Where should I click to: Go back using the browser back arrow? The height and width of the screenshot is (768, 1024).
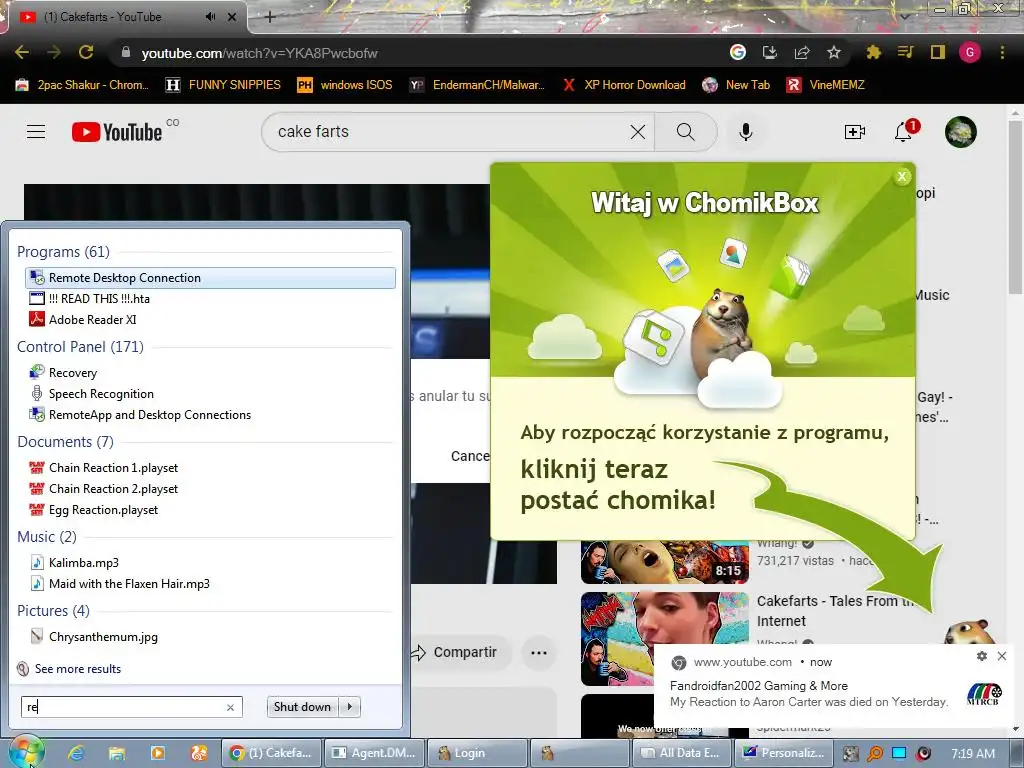[22, 53]
